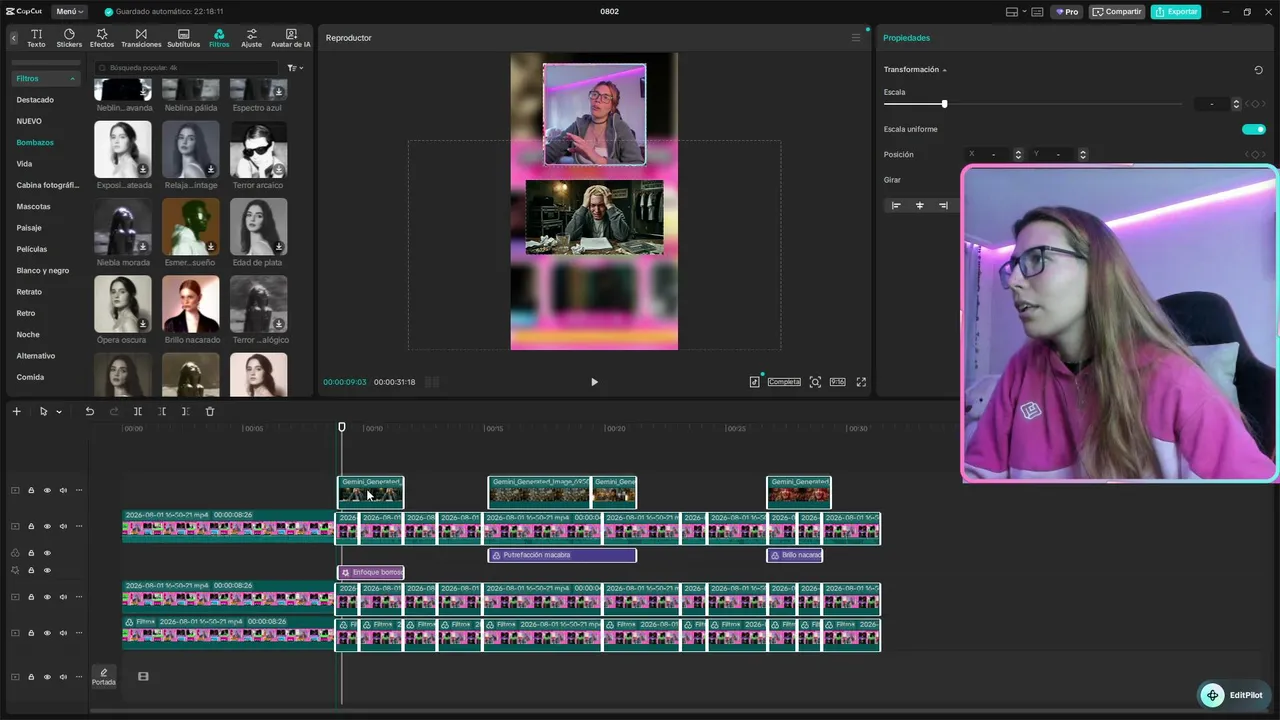The width and height of the screenshot is (1280, 720).
Task: Click the Completa preview quality button
Action: click(784, 382)
